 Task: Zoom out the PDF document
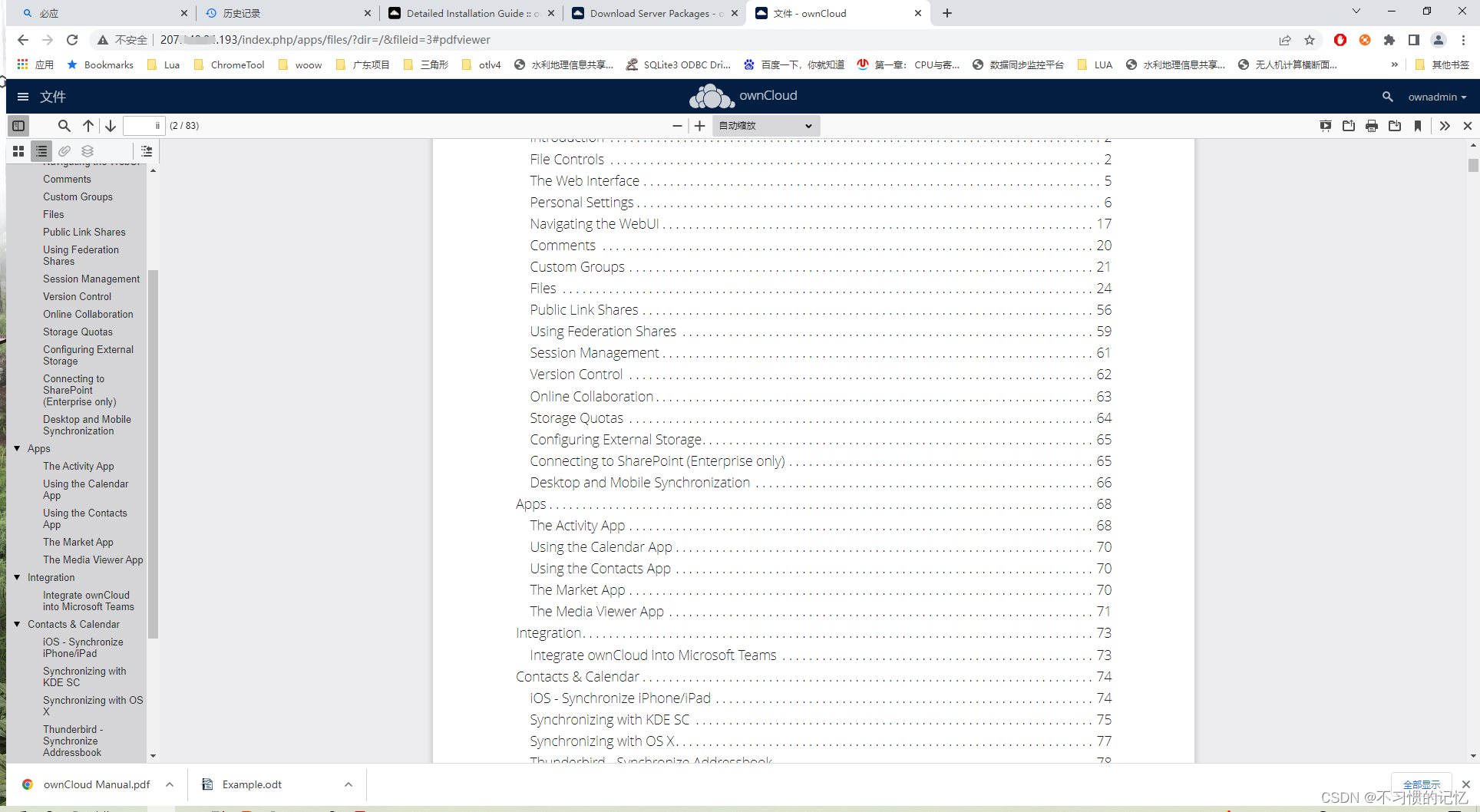point(677,126)
